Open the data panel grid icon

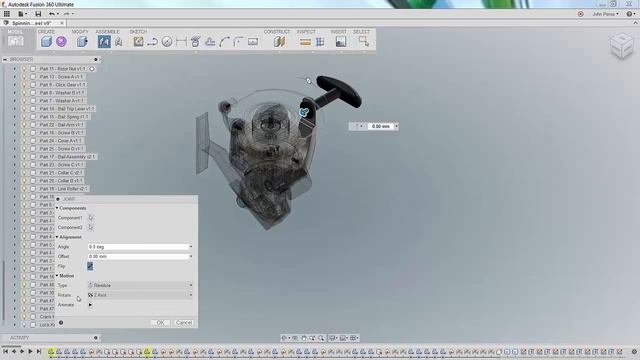pos(7,14)
